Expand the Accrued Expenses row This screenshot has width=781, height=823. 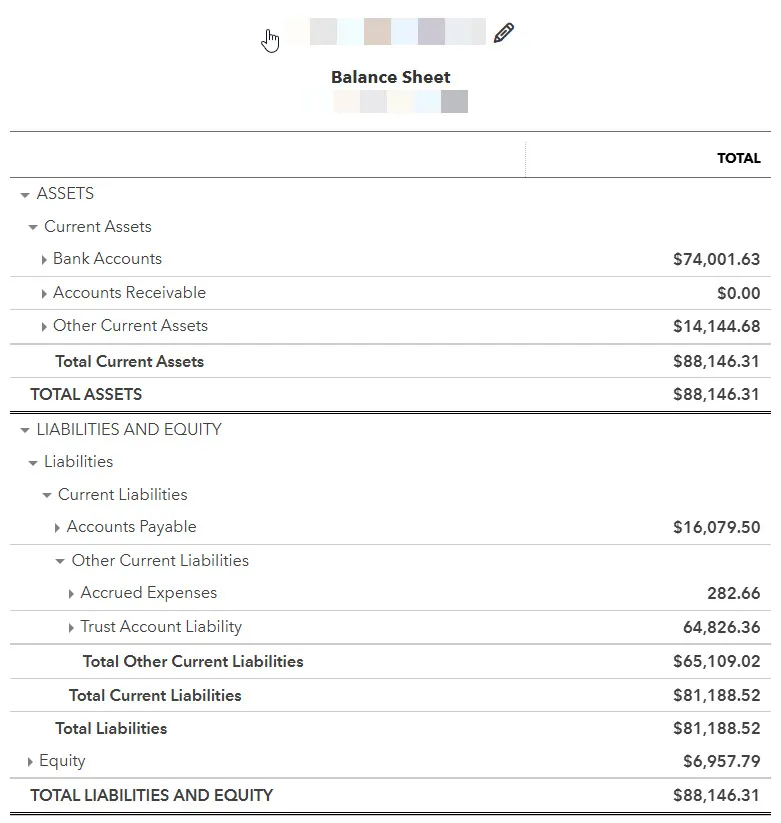coord(71,594)
